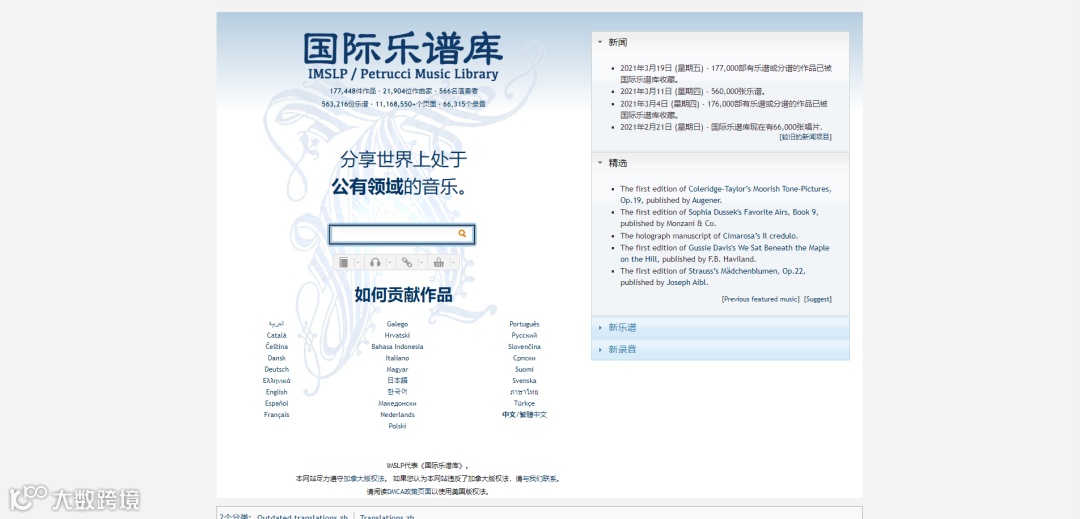Screen dimensions: 1080x519
Task: Switch language to Svenska
Action: [524, 381]
